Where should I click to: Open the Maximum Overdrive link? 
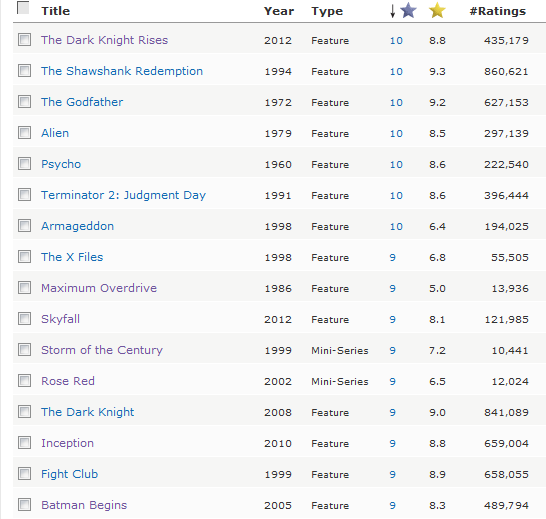click(x=99, y=288)
